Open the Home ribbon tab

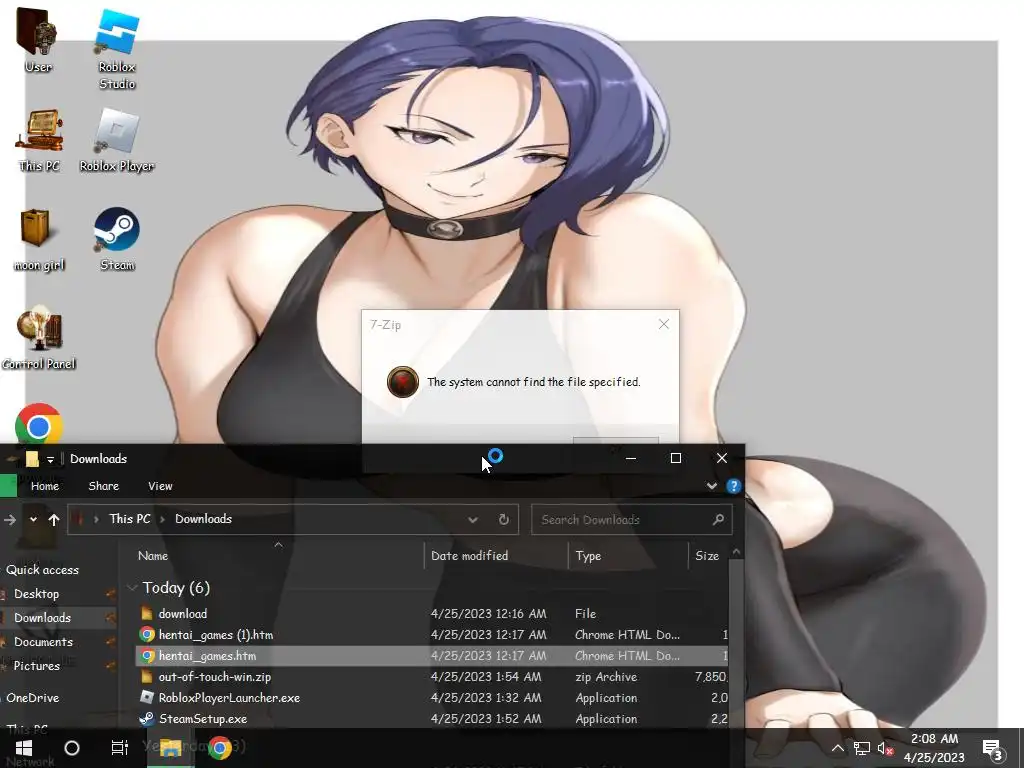click(44, 486)
